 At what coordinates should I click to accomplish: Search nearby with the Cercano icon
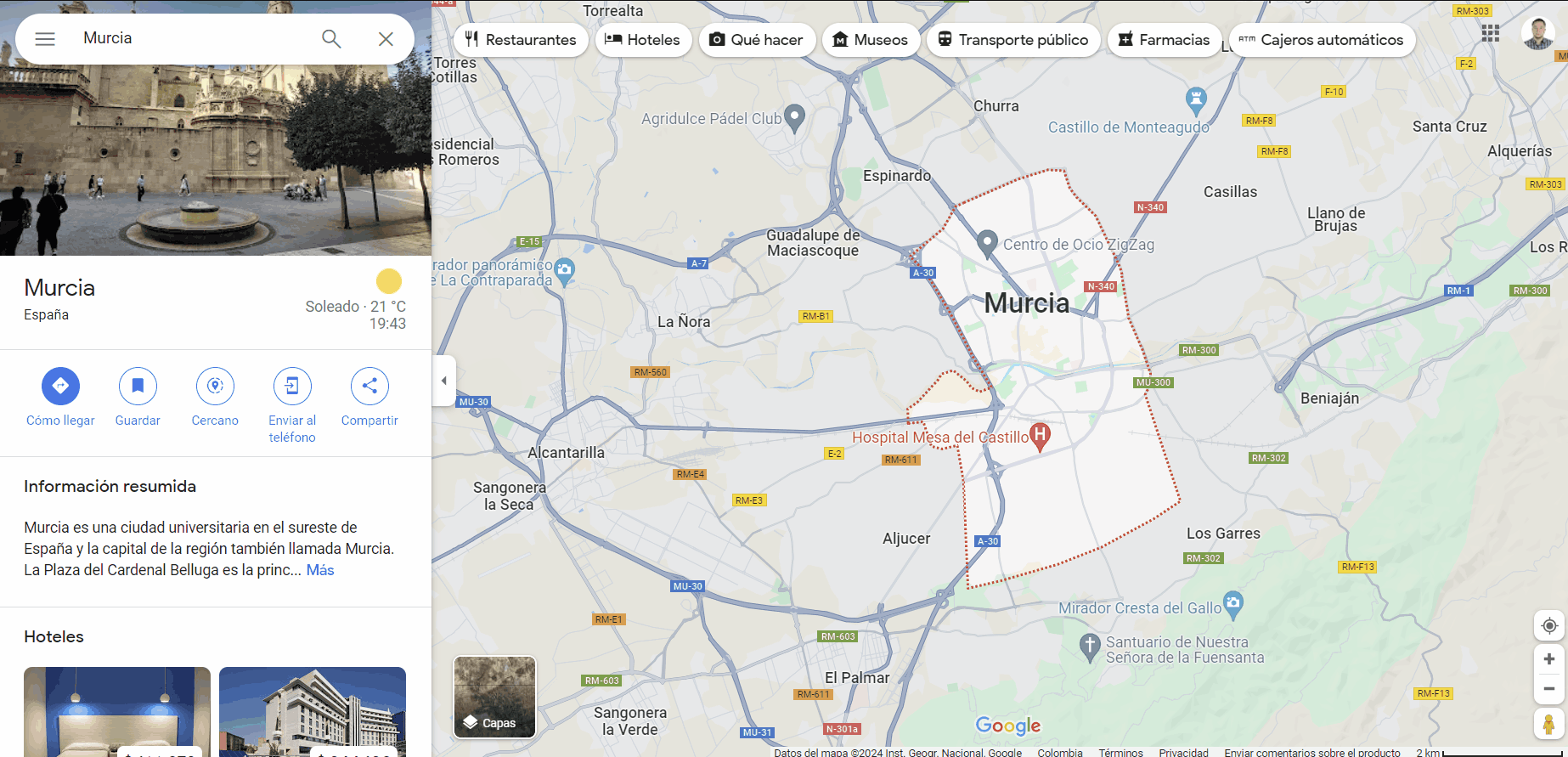(215, 387)
